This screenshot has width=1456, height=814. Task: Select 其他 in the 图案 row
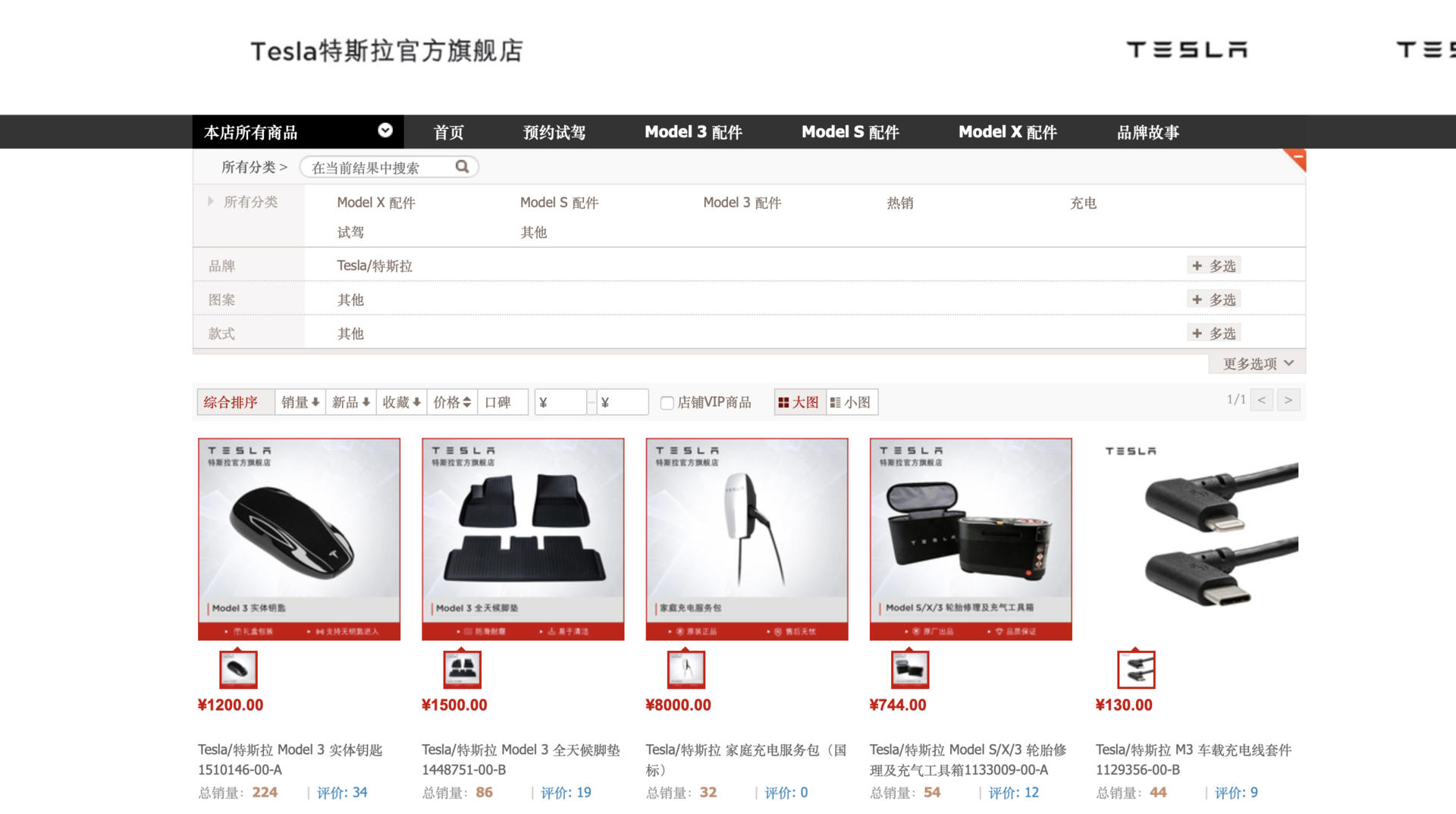click(350, 300)
